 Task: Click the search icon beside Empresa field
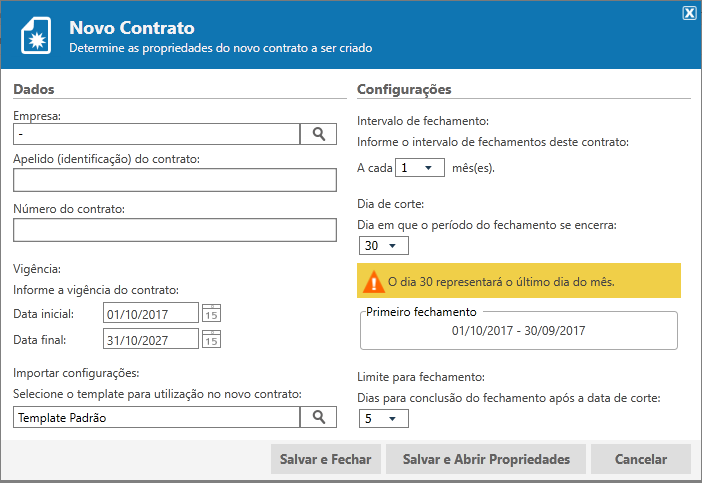point(319,133)
